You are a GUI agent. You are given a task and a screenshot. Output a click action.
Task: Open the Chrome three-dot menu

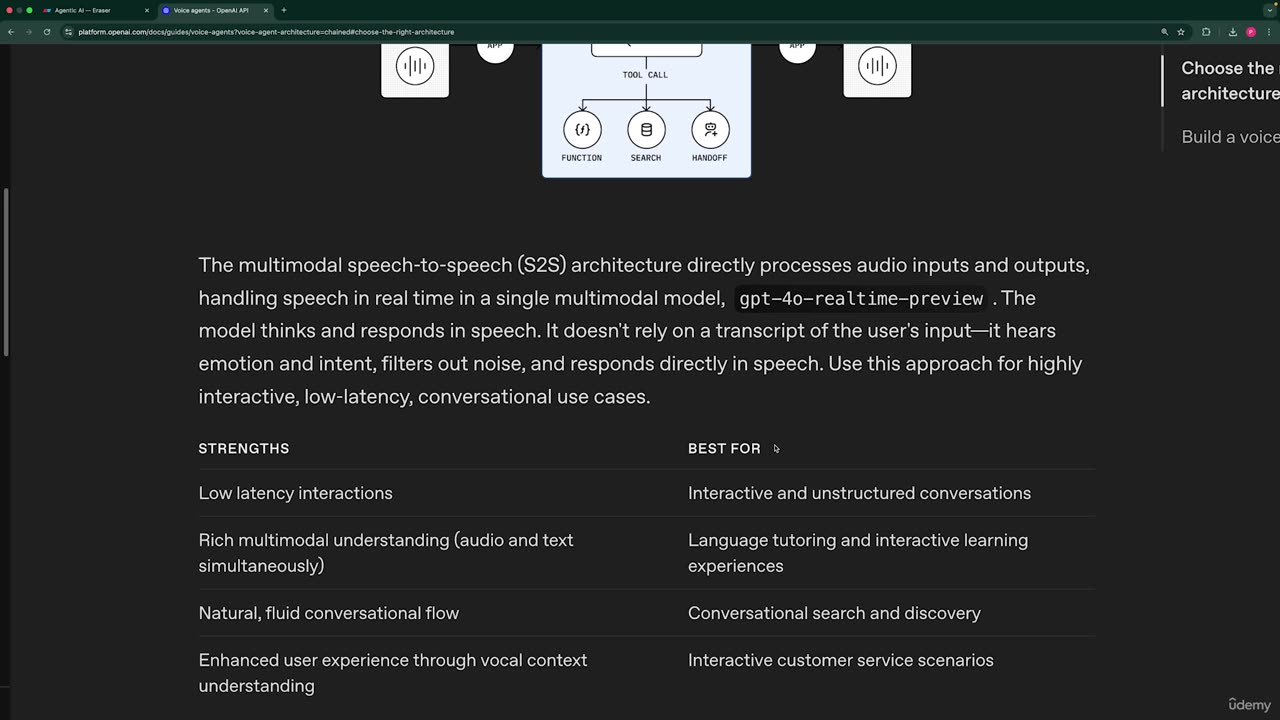(1268, 32)
